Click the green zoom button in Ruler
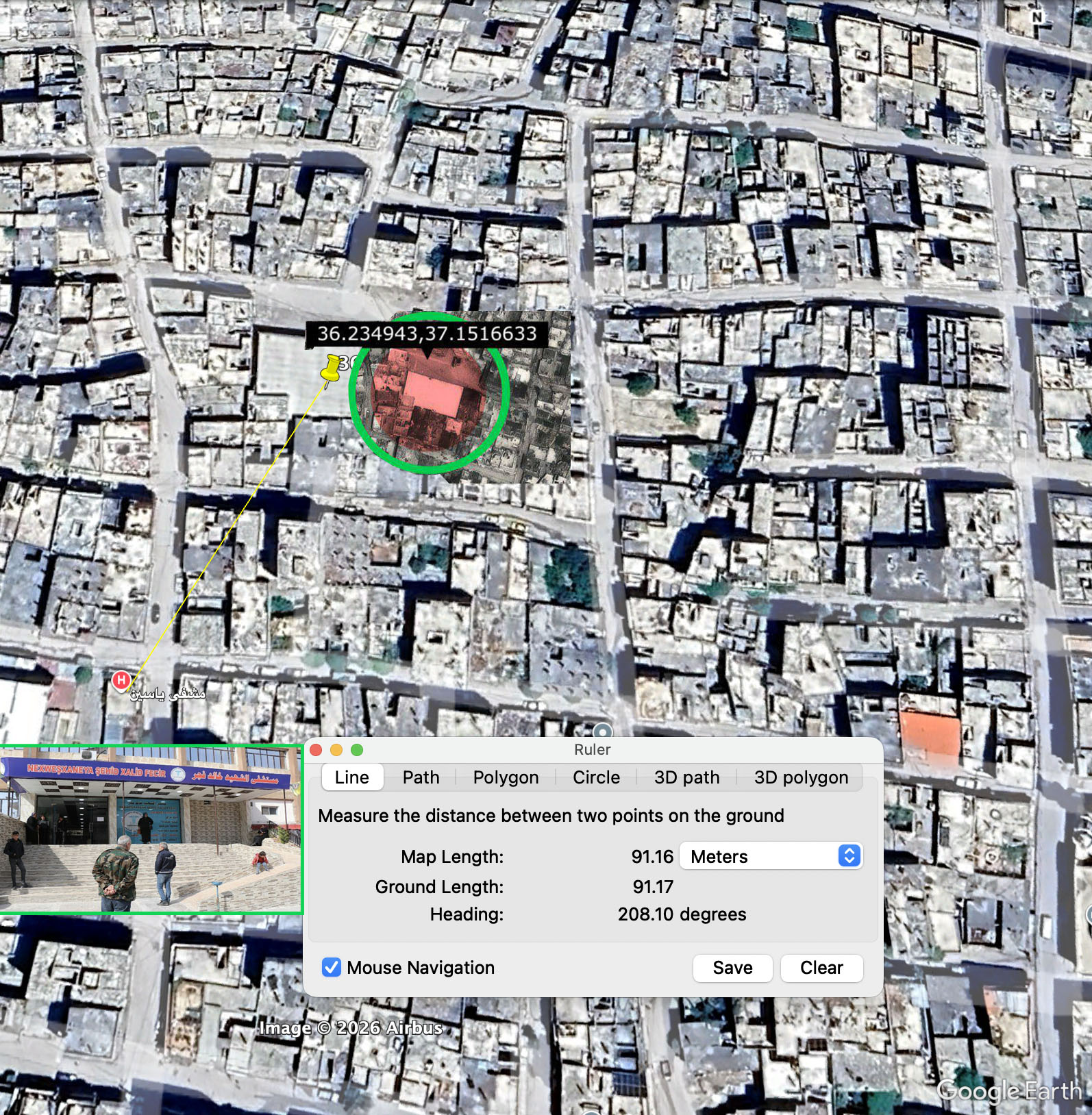The image size is (1092, 1115). click(x=356, y=749)
